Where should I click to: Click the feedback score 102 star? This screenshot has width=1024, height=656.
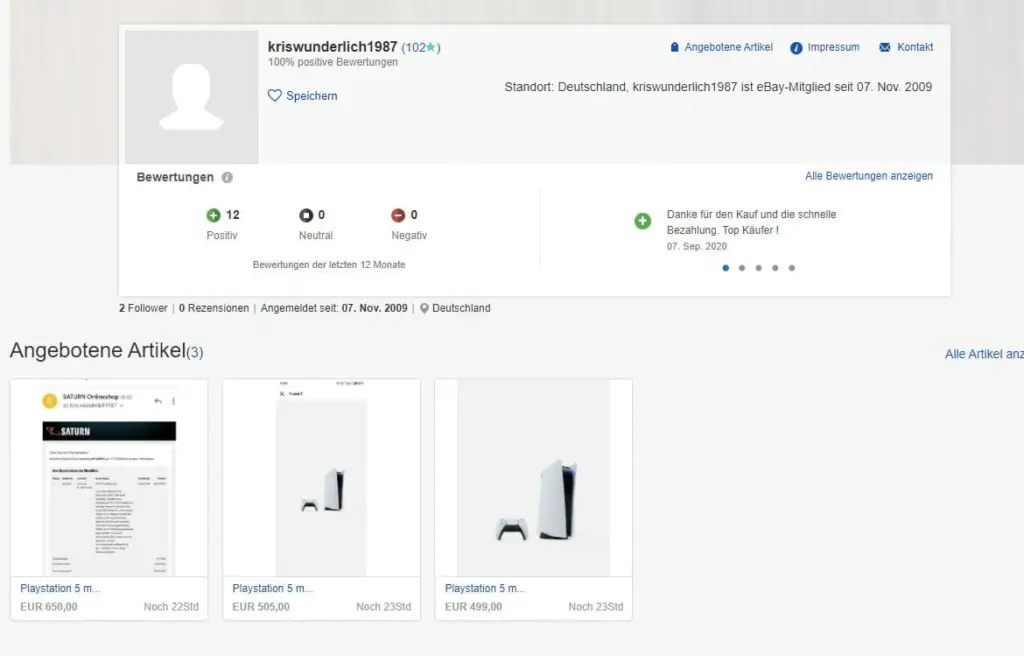[x=432, y=47]
